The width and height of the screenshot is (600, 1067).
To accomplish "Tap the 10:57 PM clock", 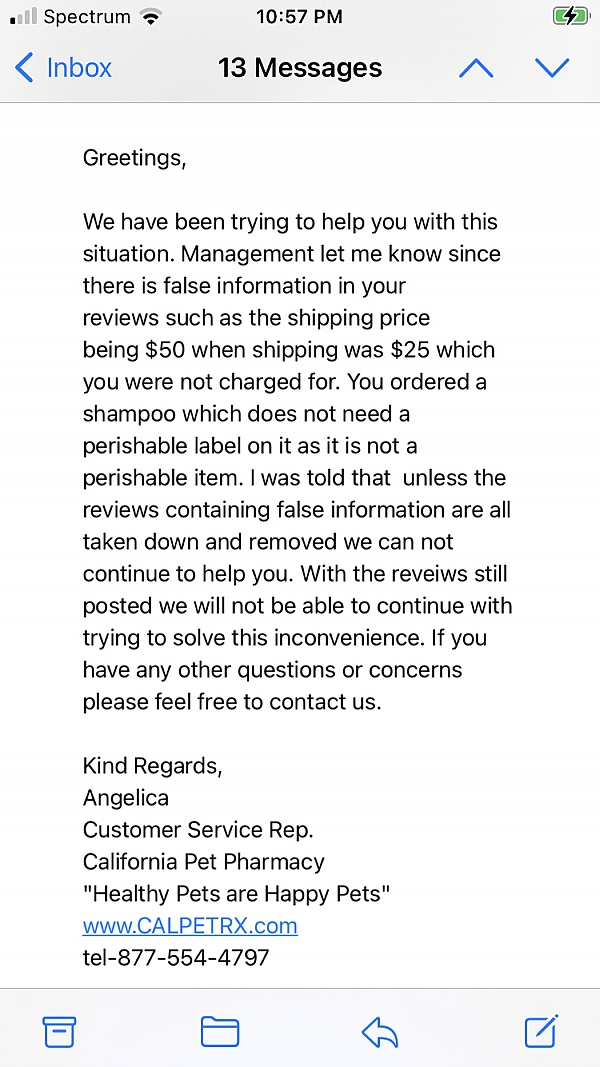I will [x=299, y=17].
